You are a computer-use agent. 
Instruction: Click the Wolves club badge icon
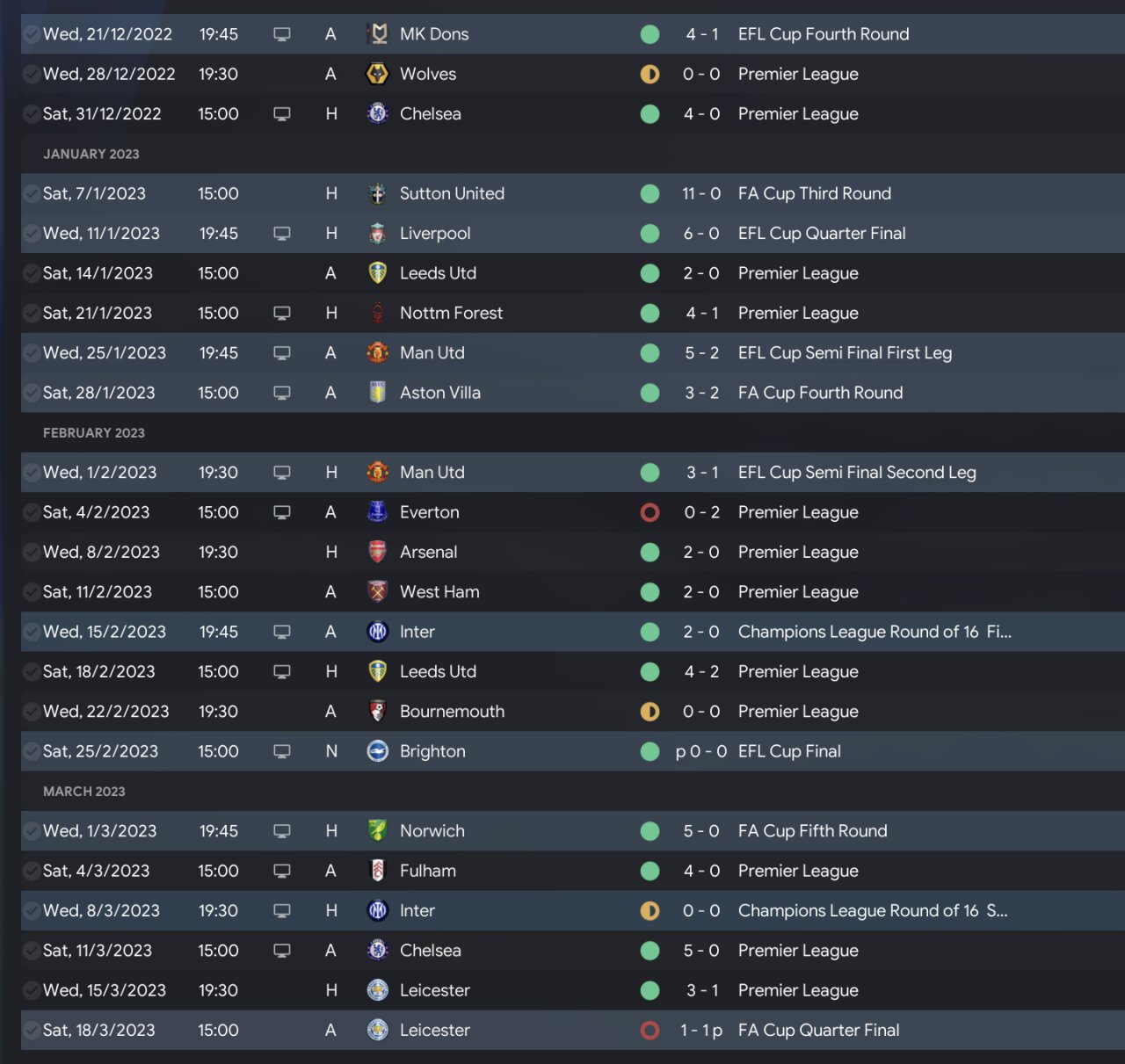[x=378, y=74]
